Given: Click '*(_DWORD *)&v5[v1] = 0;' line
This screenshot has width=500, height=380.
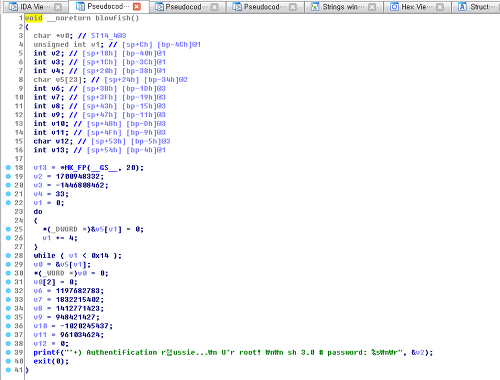Looking at the screenshot, I should [93, 229].
